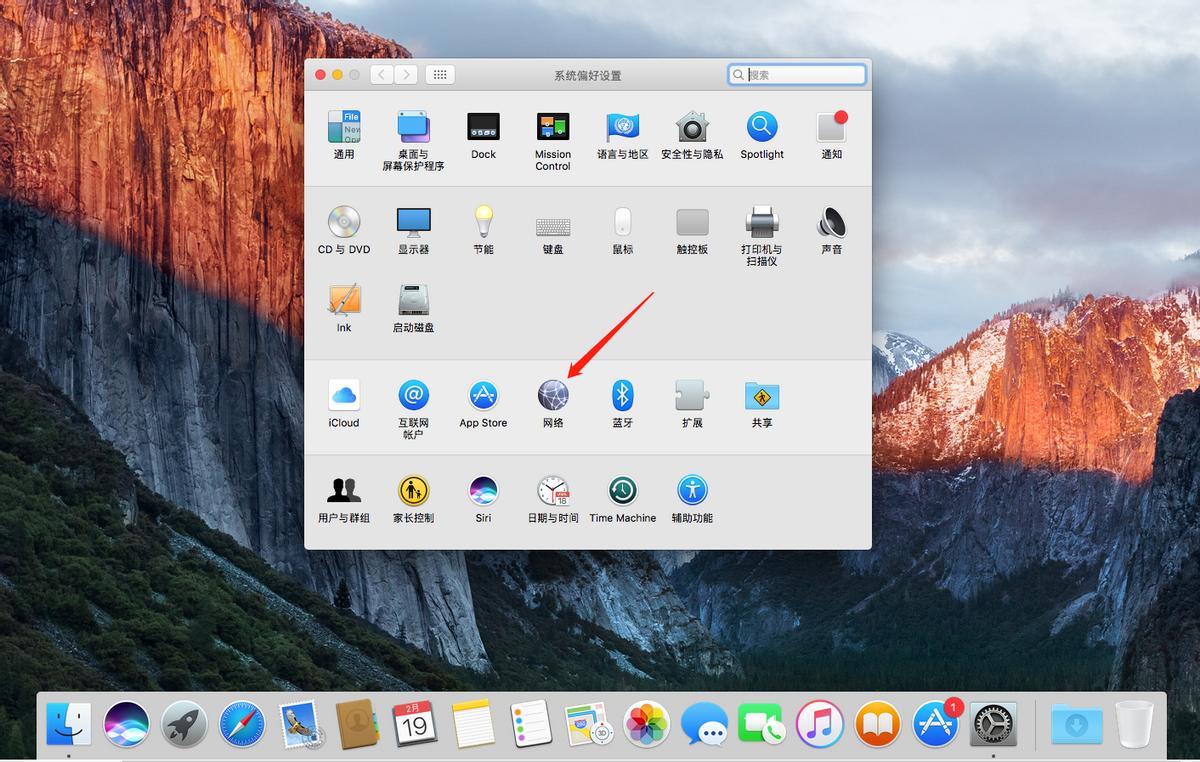Launch Safari from the Dock
This screenshot has height=762, width=1200.
(x=242, y=724)
